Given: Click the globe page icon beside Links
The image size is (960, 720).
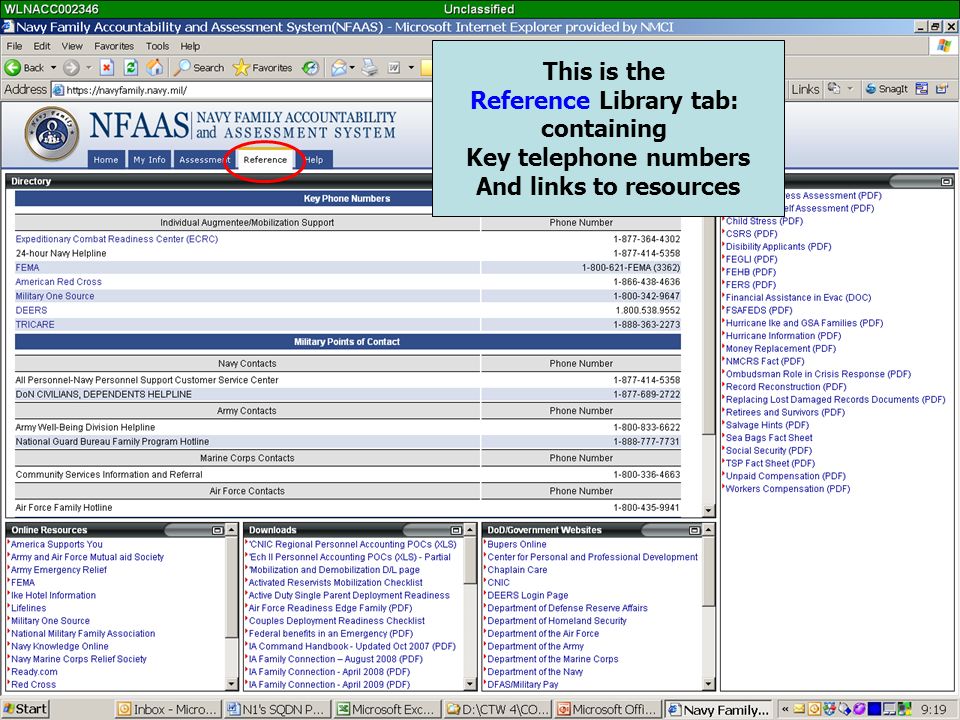Looking at the screenshot, I should pos(834,89).
